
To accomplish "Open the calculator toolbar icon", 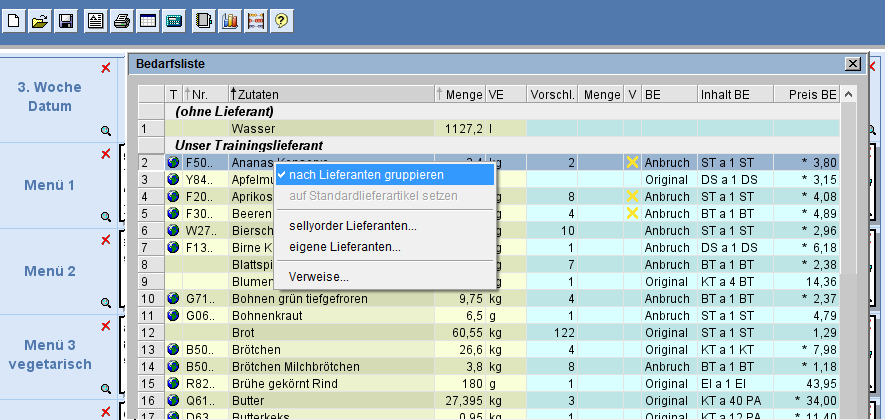I will 173,20.
